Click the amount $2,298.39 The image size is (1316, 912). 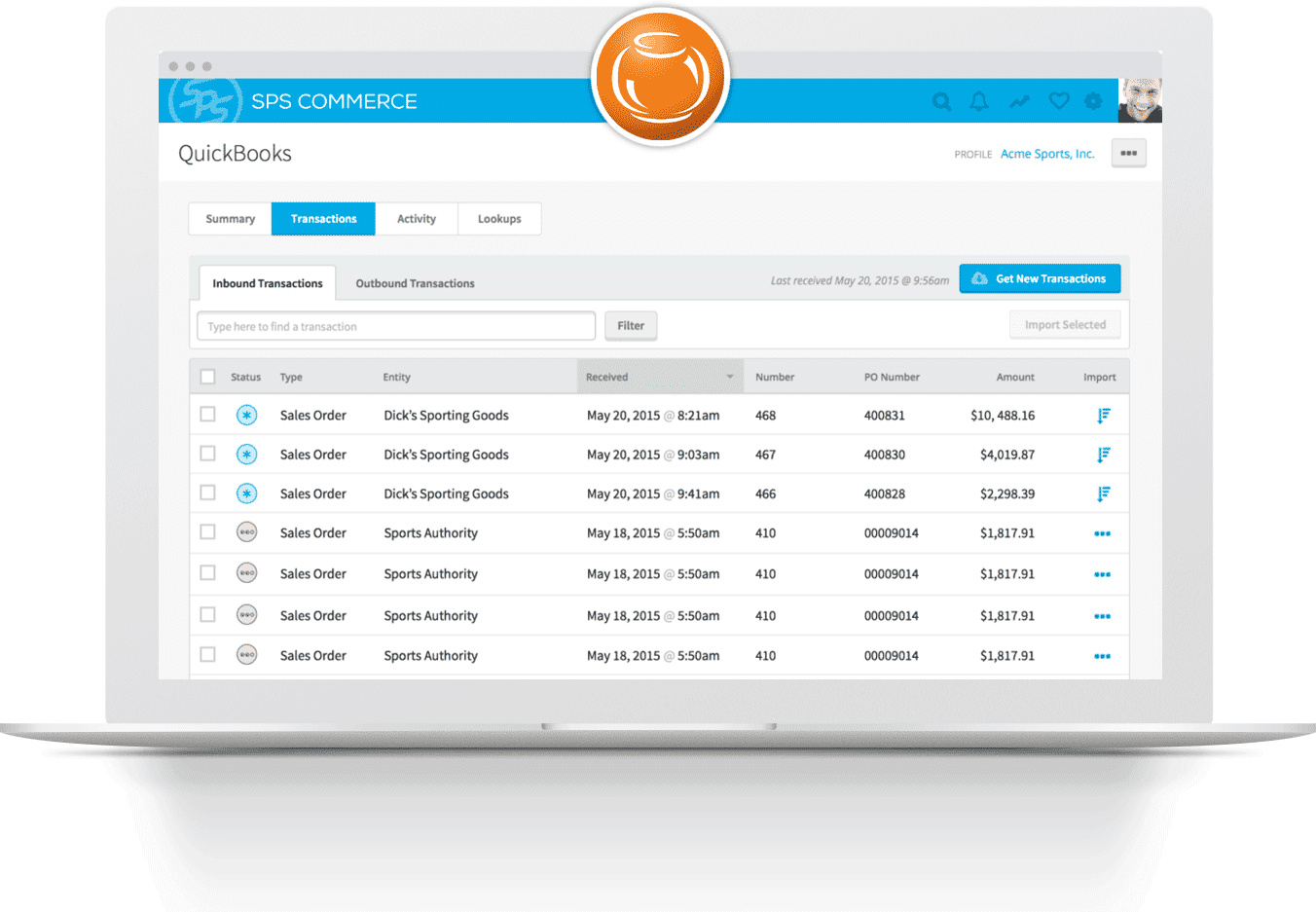click(x=1007, y=493)
